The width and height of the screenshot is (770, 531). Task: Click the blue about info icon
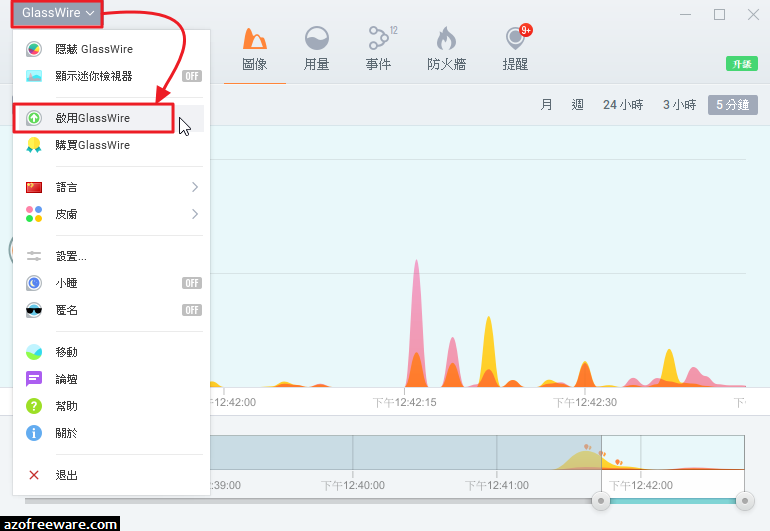tap(34, 433)
